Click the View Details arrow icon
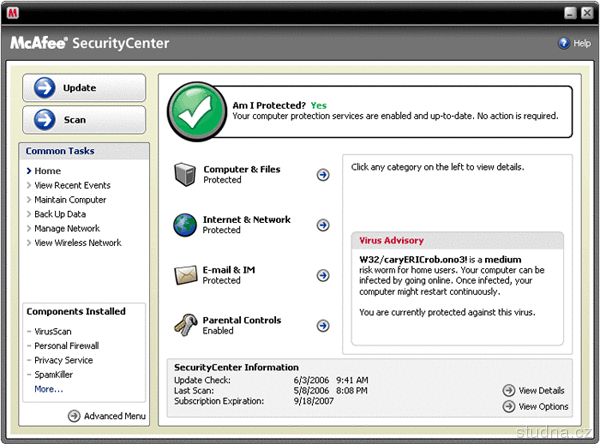Viewport: 600px width, 444px height. coord(509,390)
